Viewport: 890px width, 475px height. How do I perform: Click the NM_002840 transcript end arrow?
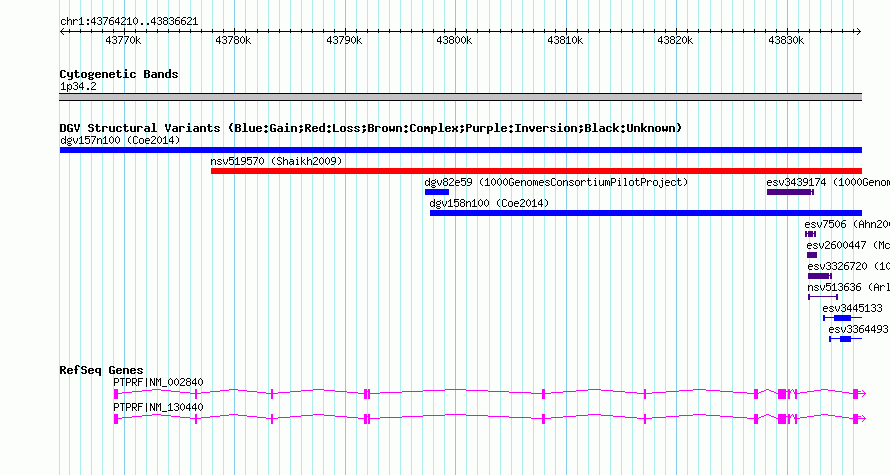tap(863, 394)
